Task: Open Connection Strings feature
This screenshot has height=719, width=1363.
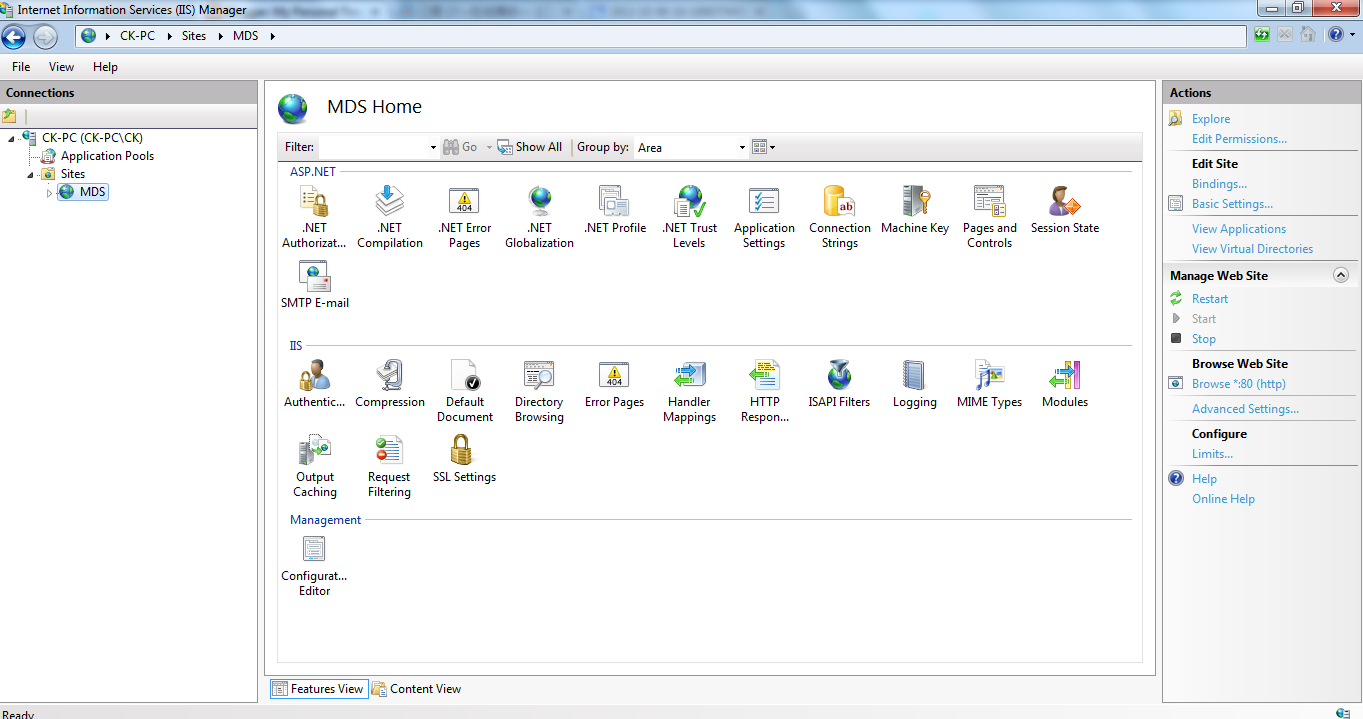Action: 840,217
